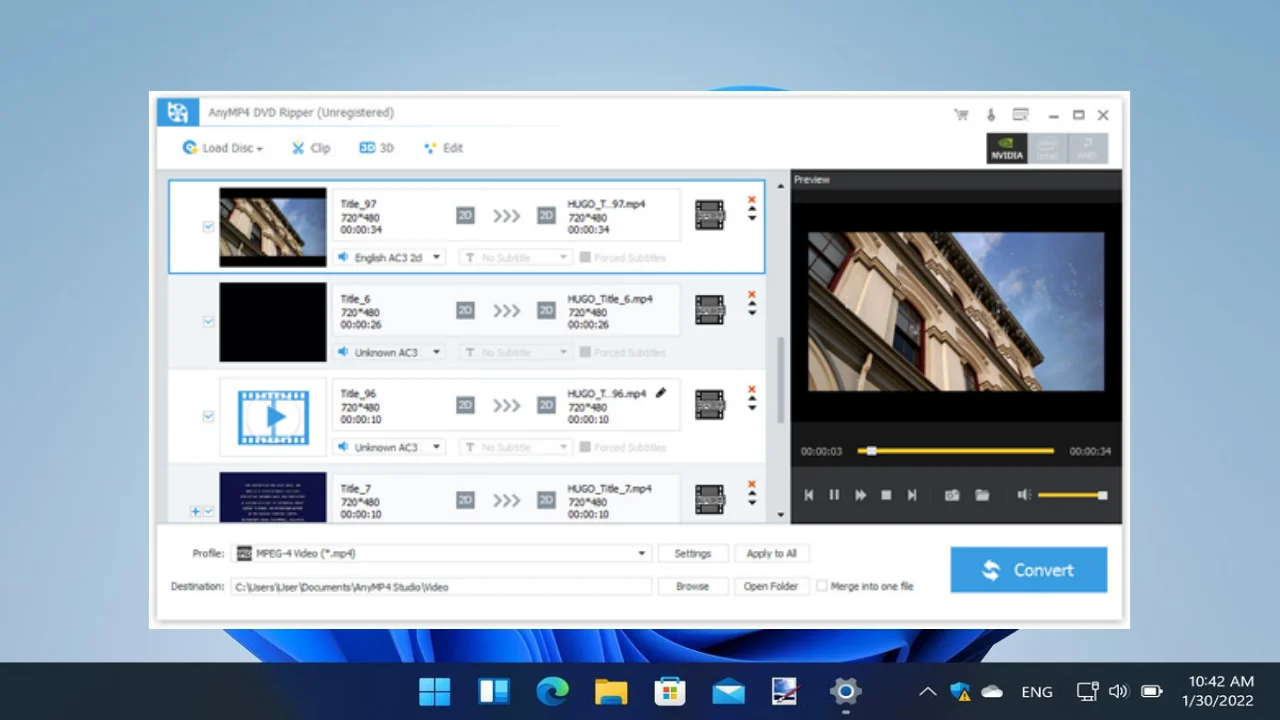The height and width of the screenshot is (720, 1280).
Task: Stop the preview playback
Action: point(886,495)
